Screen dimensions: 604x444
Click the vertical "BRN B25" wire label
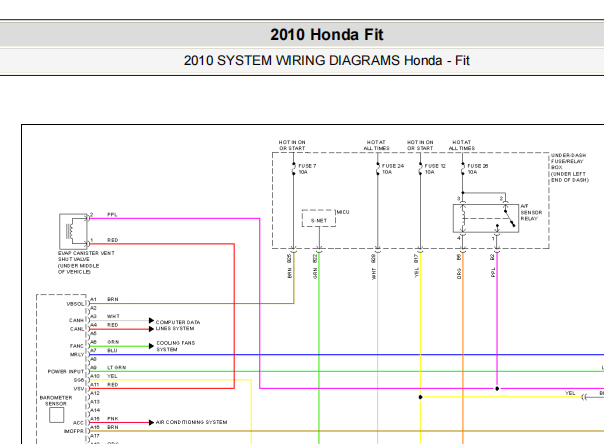click(289, 266)
